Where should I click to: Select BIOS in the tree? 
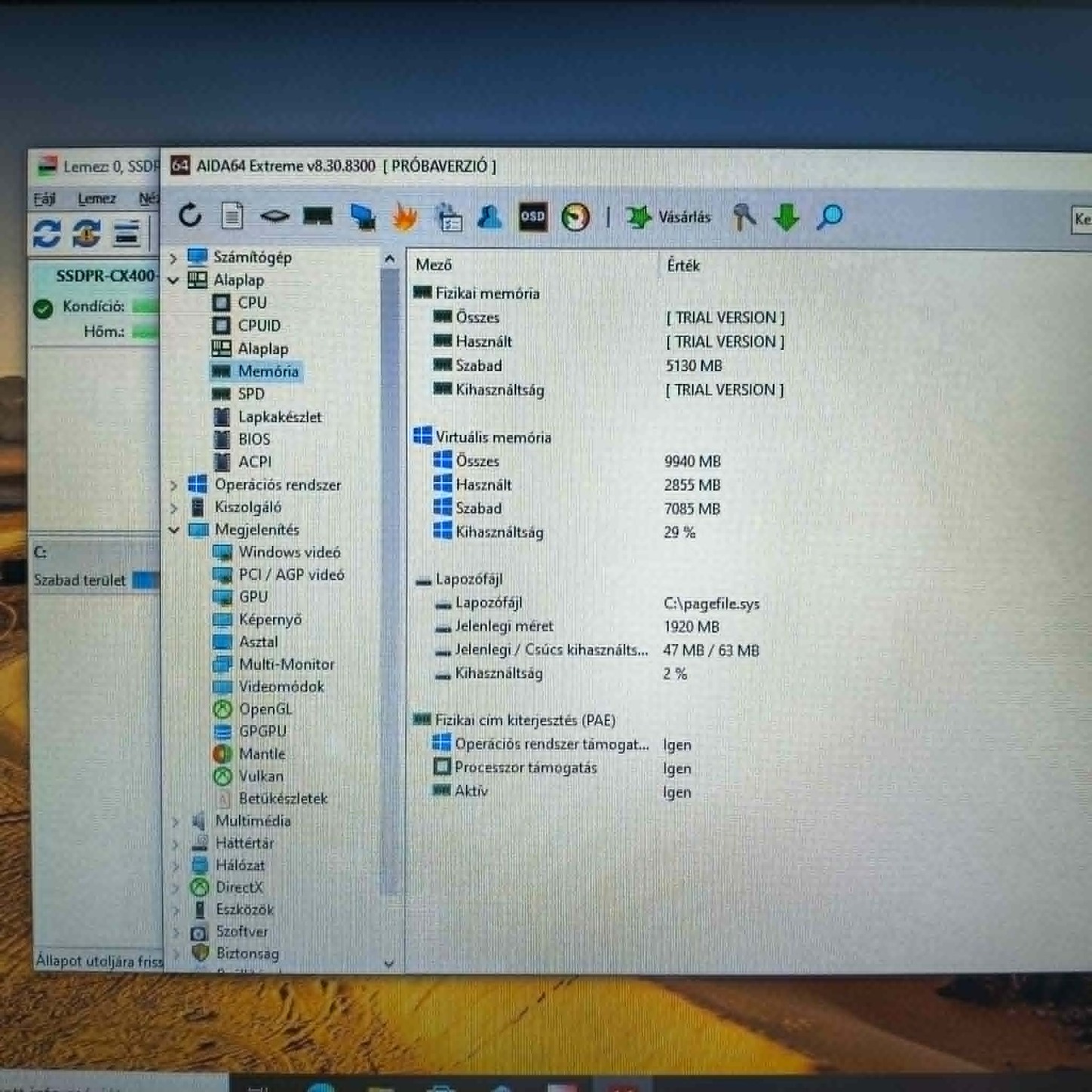point(254,439)
